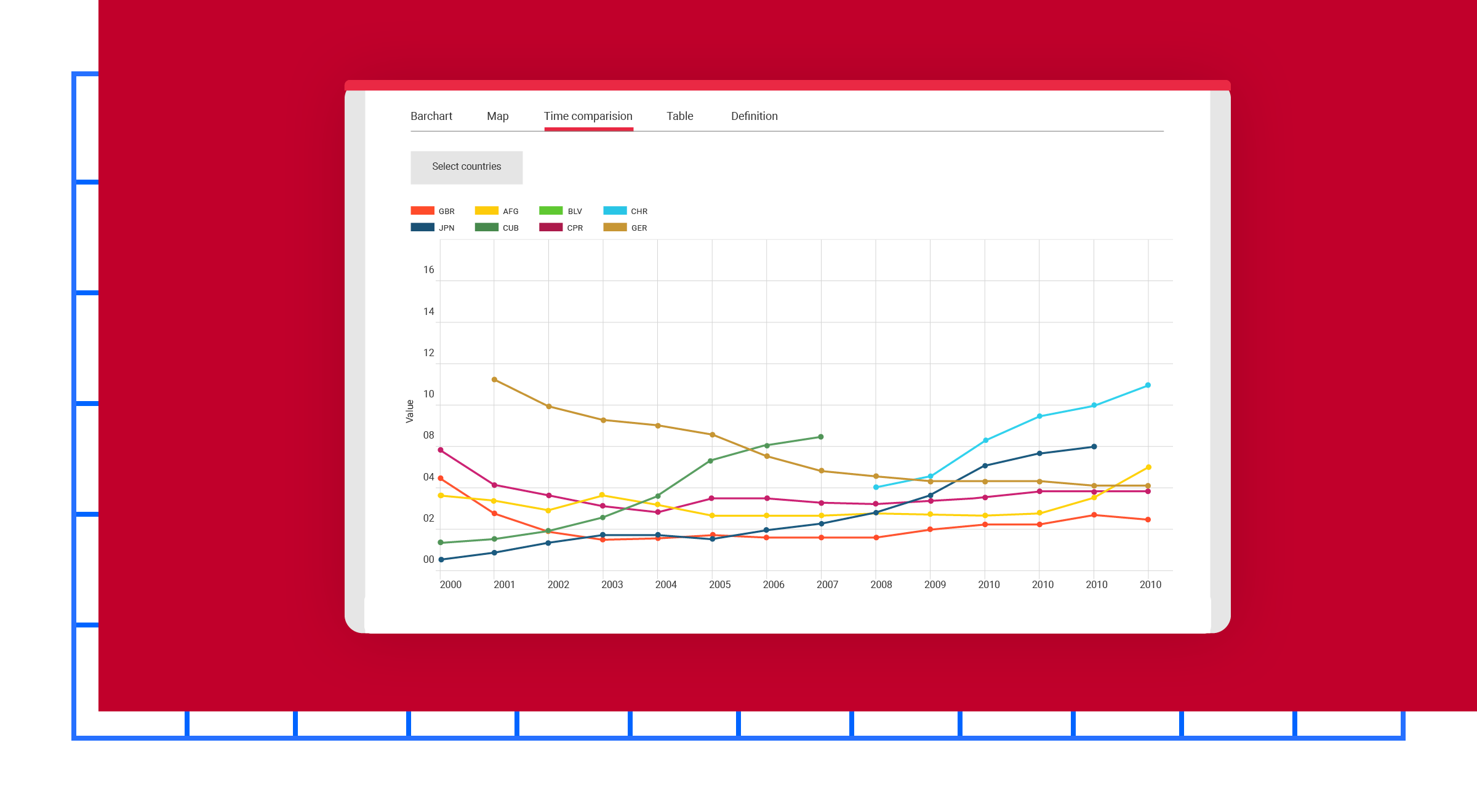Hide the CUB series via legend
1477x812 pixels.
tap(486, 228)
